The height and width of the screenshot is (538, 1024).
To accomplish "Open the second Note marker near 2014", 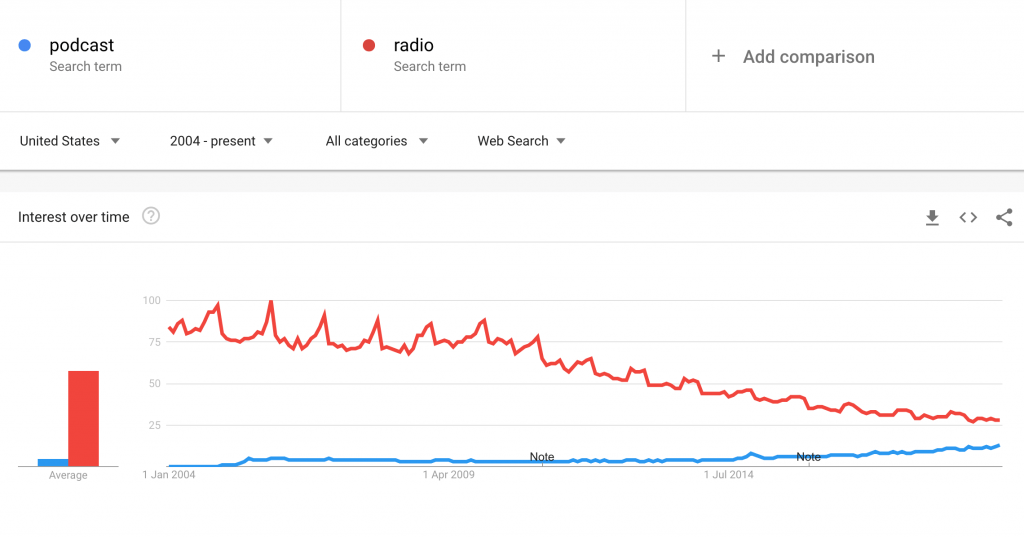I will click(x=808, y=457).
